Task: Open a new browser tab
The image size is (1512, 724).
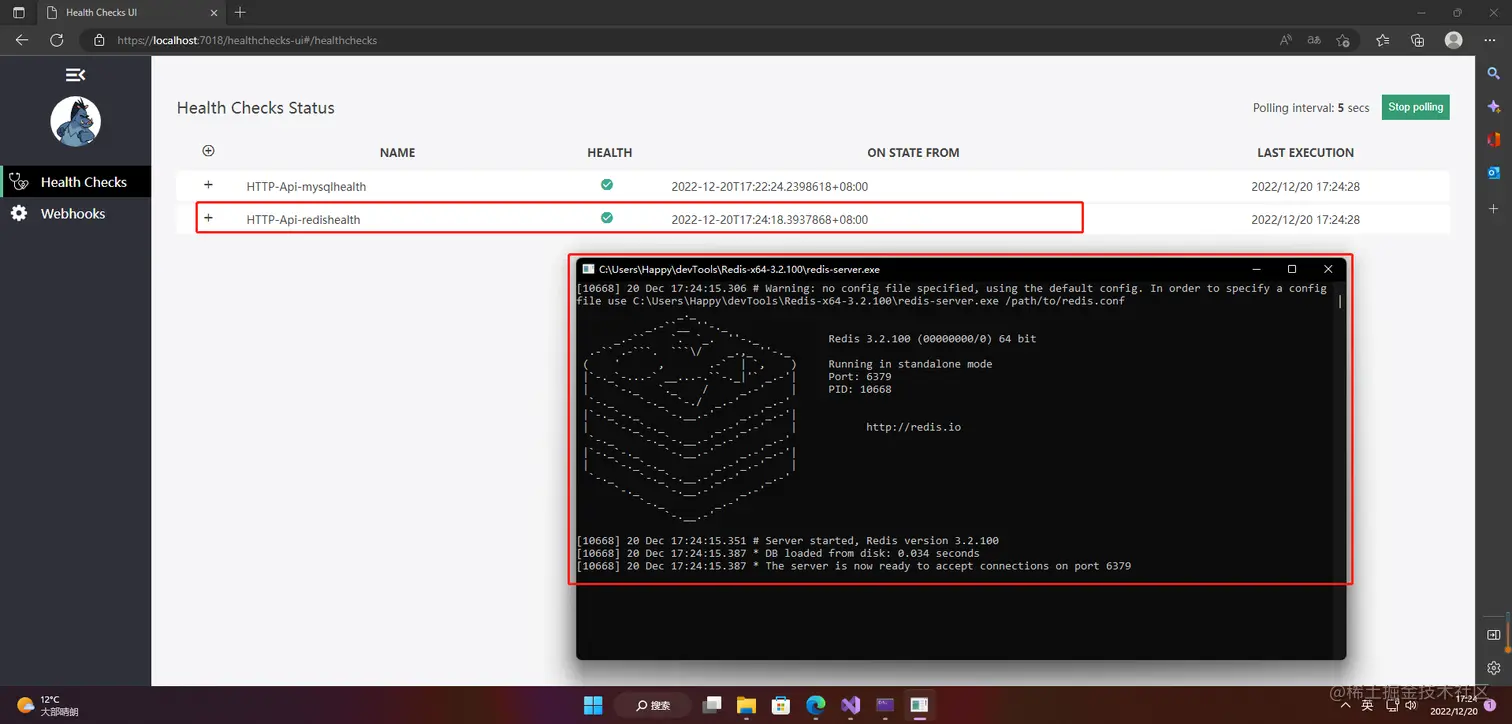Action: 240,13
